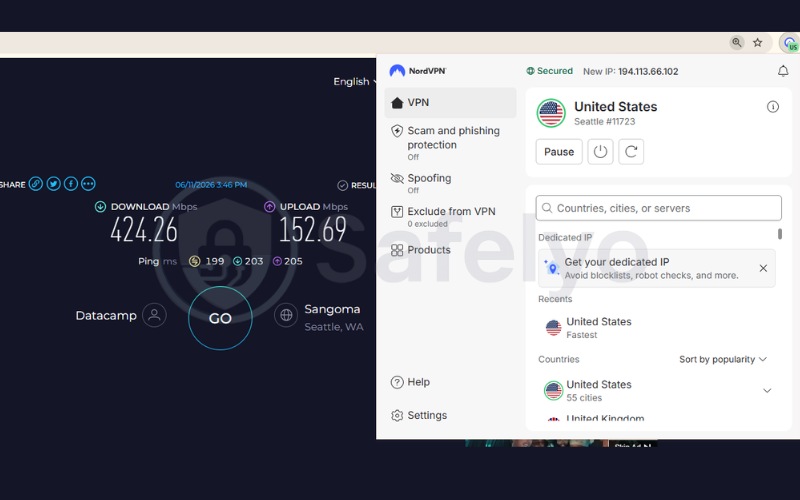Open the Sort by popularity dropdown
The height and width of the screenshot is (500, 800).
723,359
